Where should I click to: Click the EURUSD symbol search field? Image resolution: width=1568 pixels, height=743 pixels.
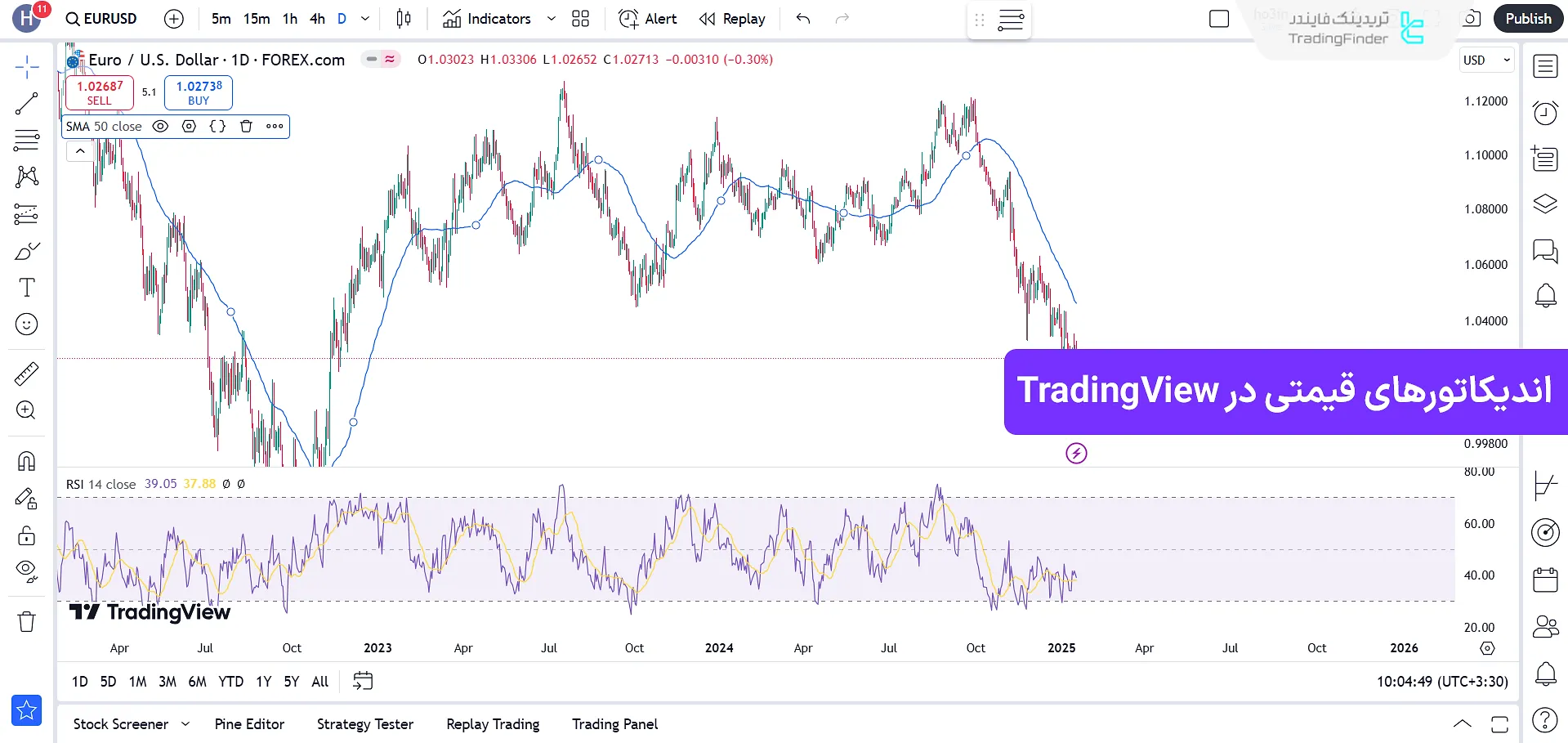point(102,19)
